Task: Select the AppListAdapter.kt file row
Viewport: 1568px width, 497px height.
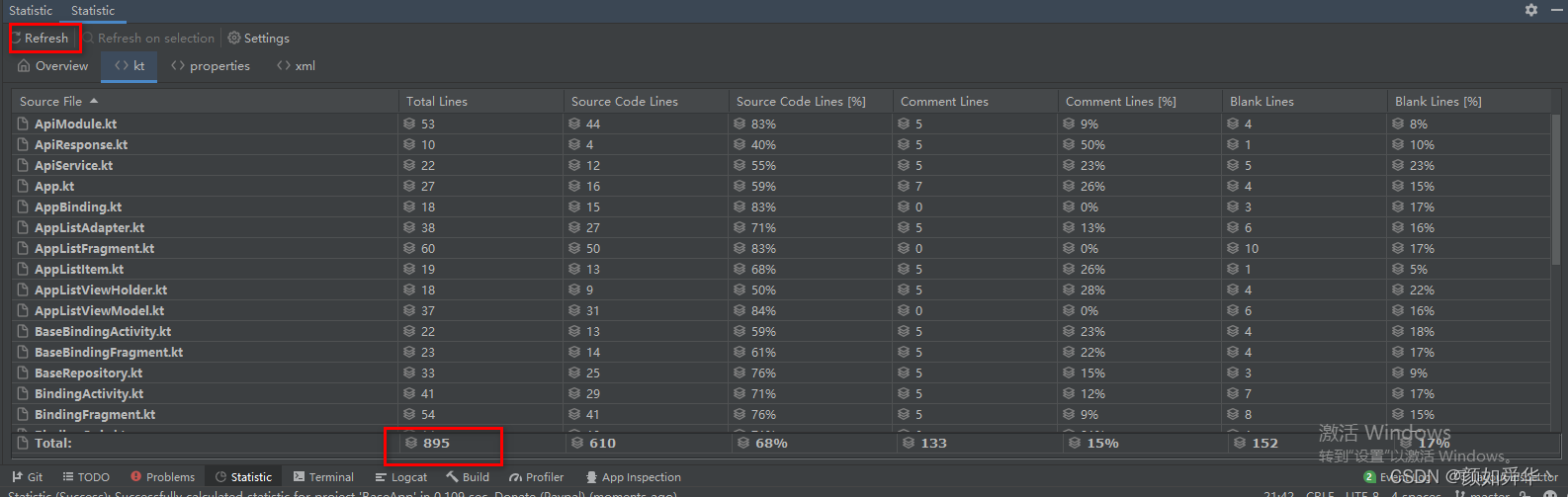Action: pos(781,227)
